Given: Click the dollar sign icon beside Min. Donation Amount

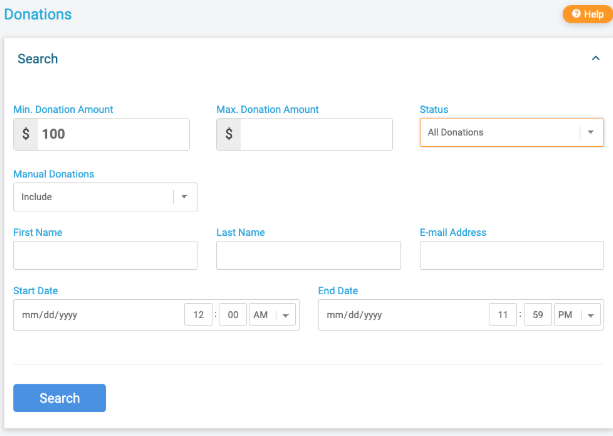Looking at the screenshot, I should pos(26,134).
